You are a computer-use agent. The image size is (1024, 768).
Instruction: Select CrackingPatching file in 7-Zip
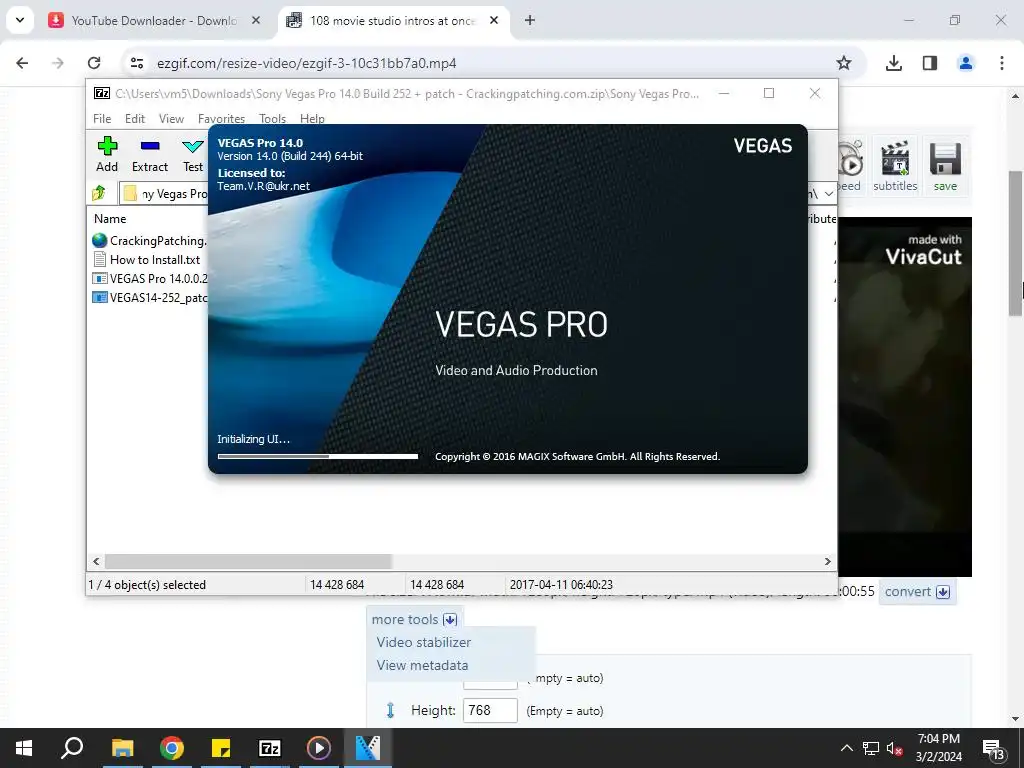149,240
